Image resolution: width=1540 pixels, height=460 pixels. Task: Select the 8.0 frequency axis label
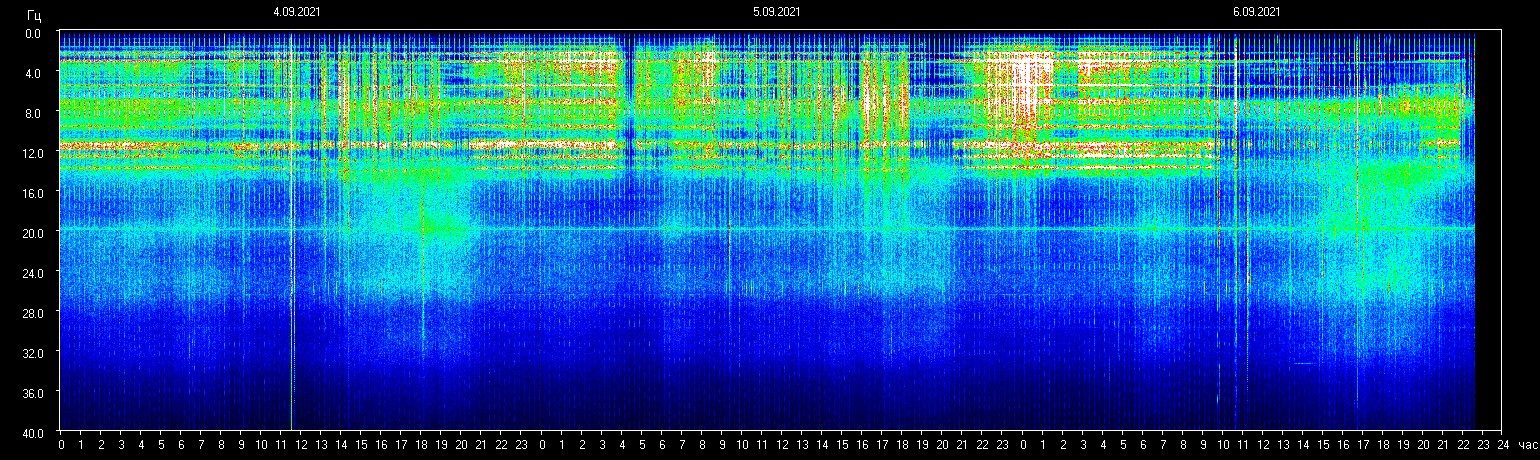click(x=34, y=113)
